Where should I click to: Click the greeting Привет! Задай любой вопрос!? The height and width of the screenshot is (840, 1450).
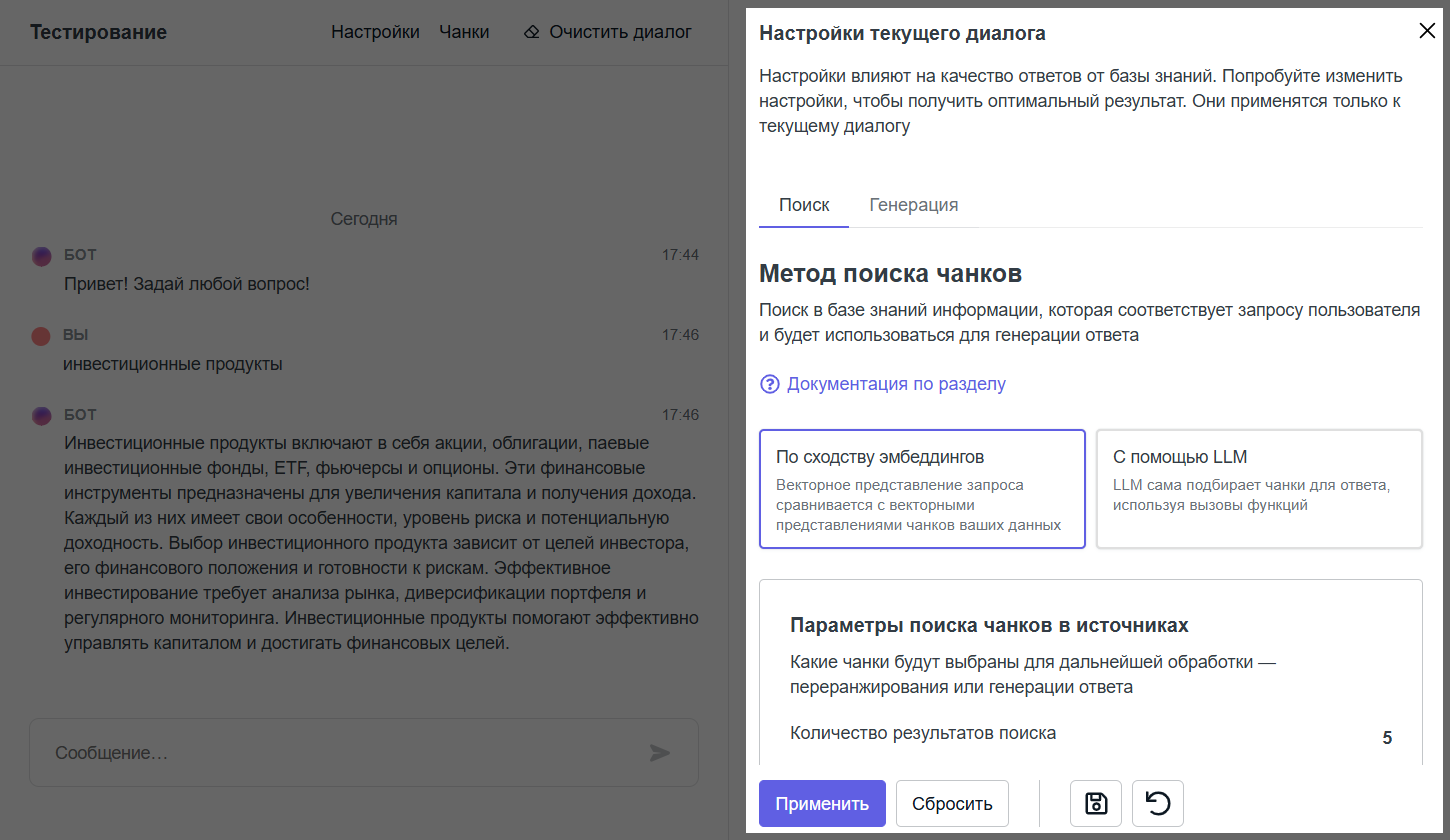(x=187, y=284)
